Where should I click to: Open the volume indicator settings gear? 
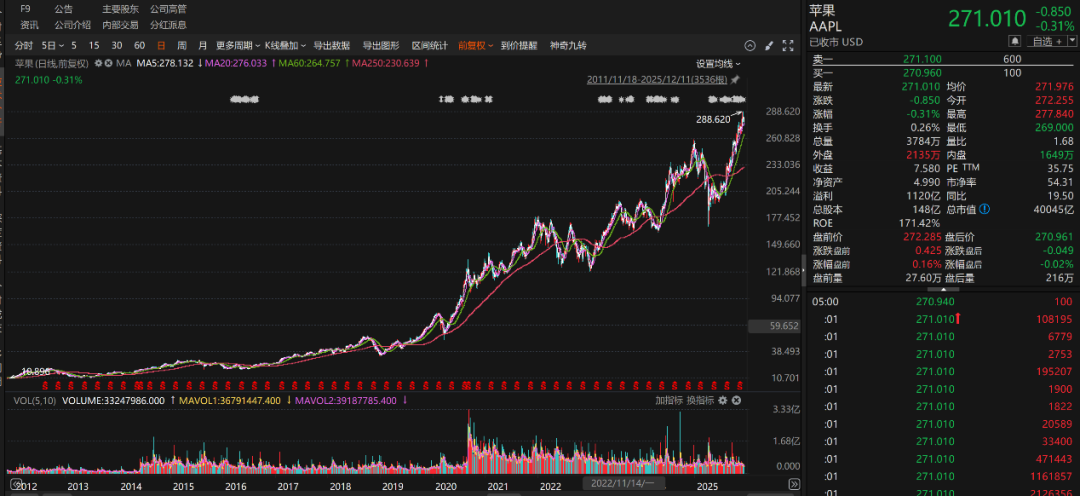click(x=724, y=400)
